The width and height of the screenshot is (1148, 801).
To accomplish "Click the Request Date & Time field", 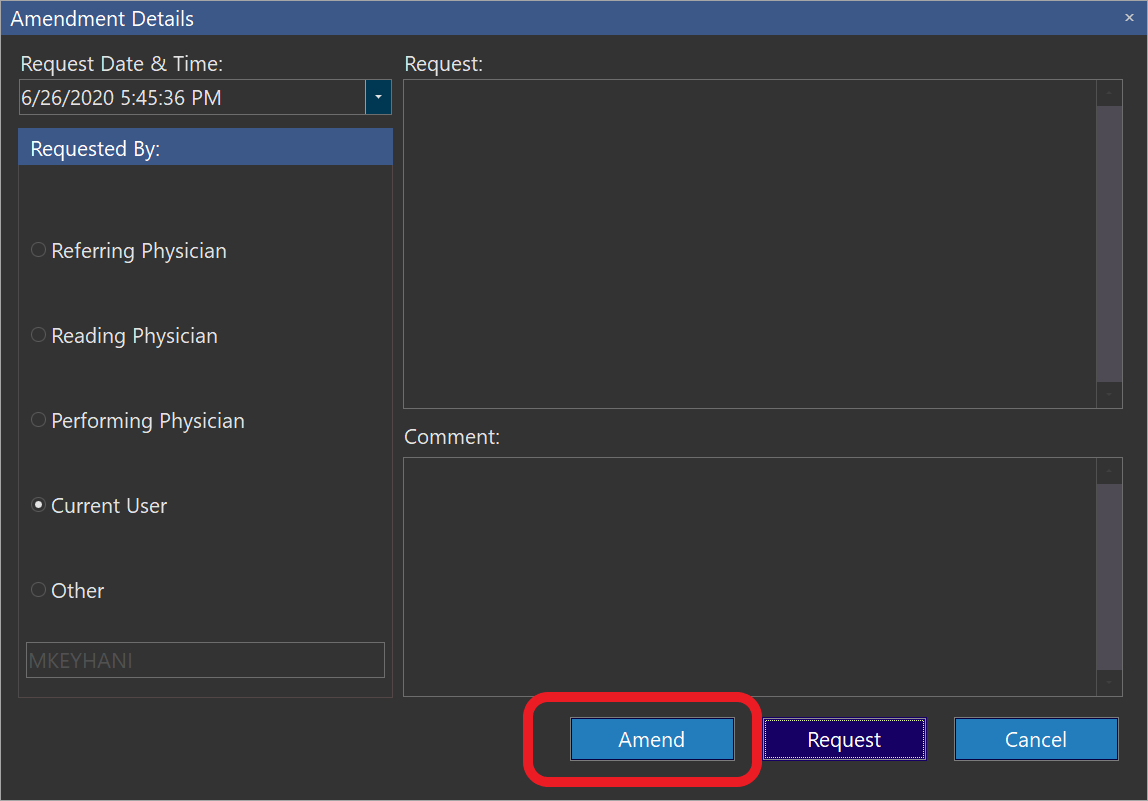I will pyautogui.click(x=192, y=98).
